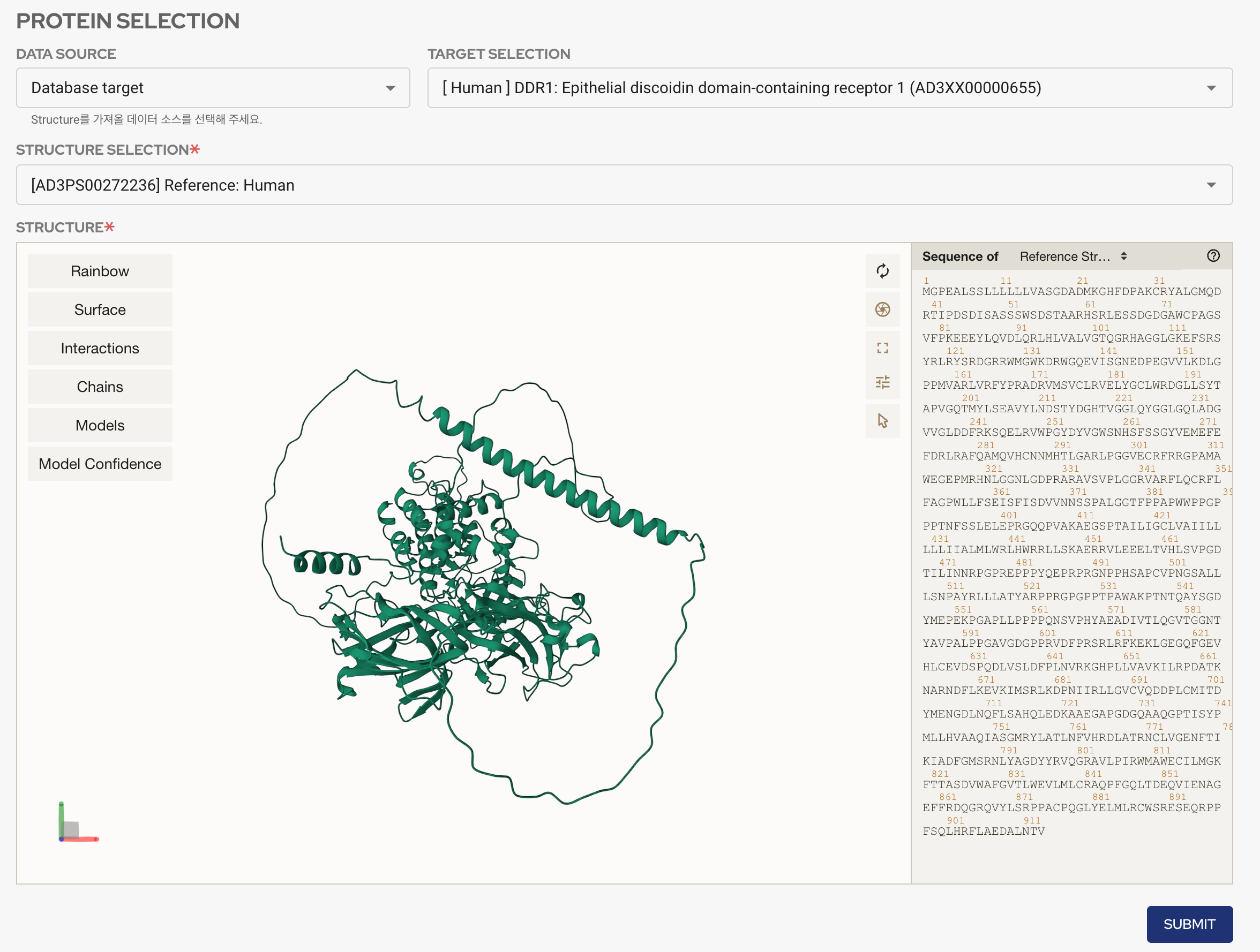Click the reset camera view icon

click(x=882, y=271)
